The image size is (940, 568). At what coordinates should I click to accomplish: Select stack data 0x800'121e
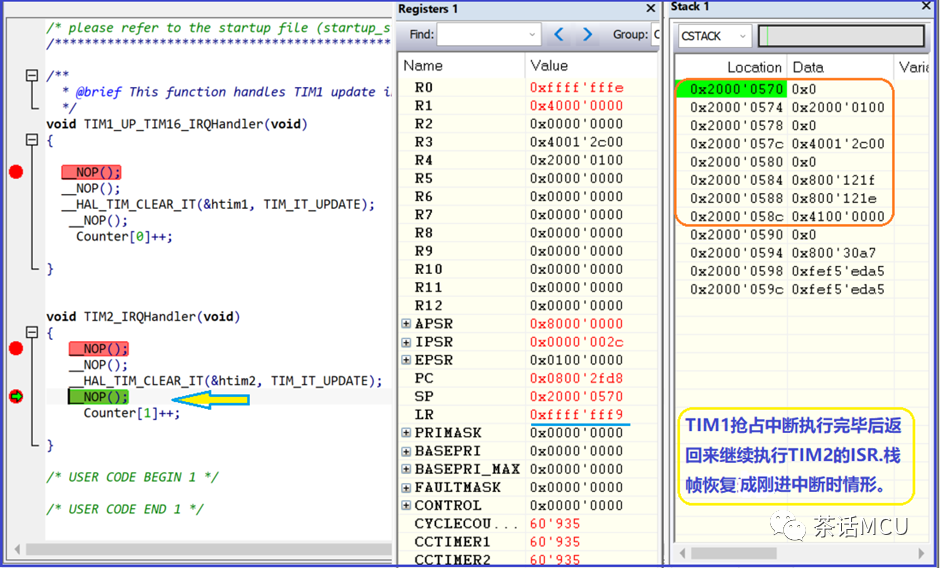pos(834,198)
